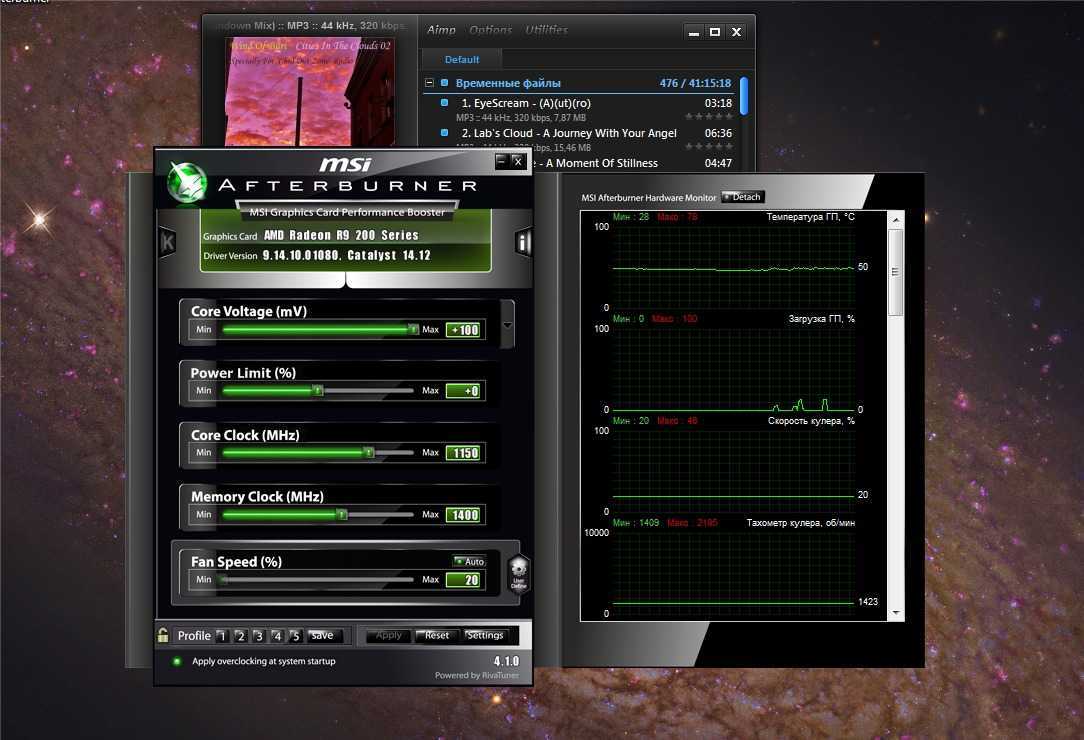This screenshot has height=740, width=1084.
Task: Click the profile lock padlock icon
Action: (163, 635)
